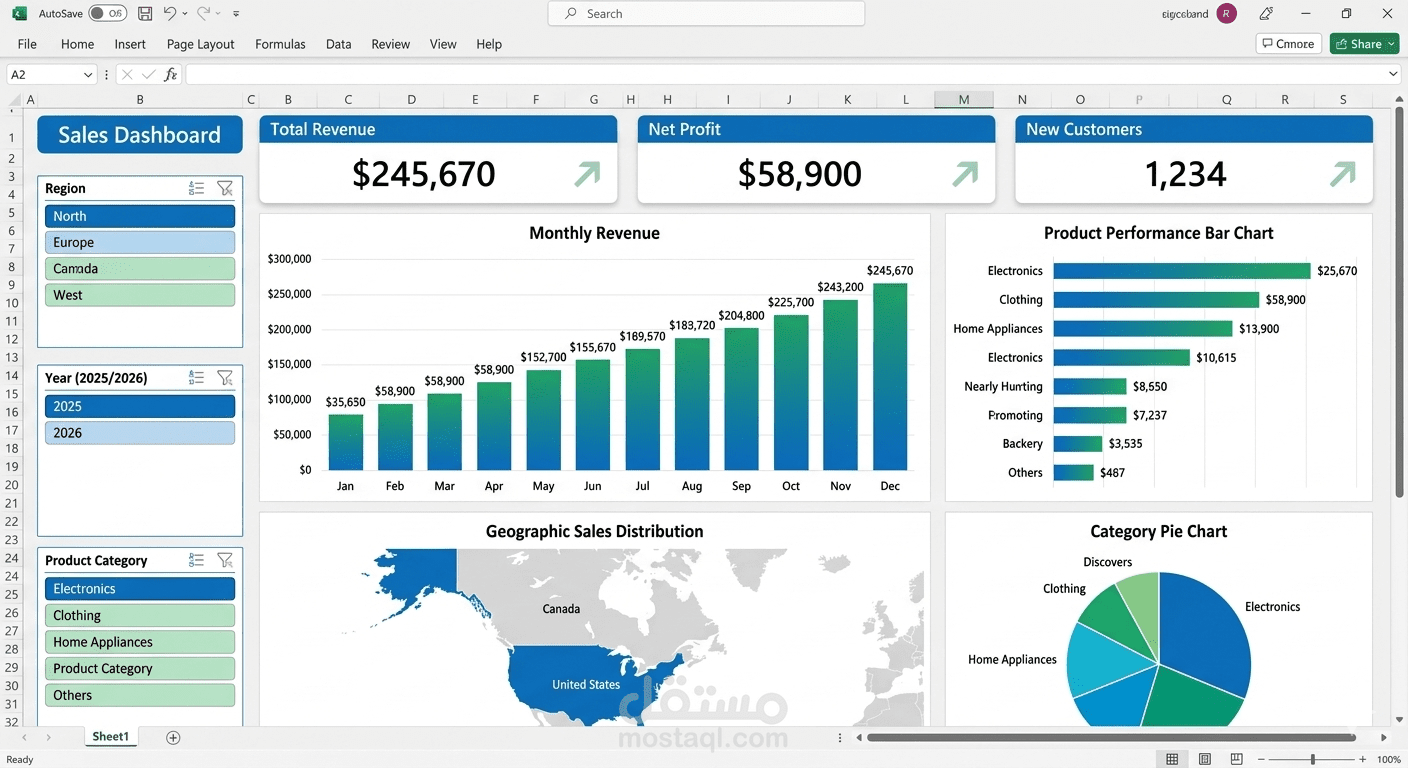Click the Comments button
The width and height of the screenshot is (1408, 768).
(1289, 44)
